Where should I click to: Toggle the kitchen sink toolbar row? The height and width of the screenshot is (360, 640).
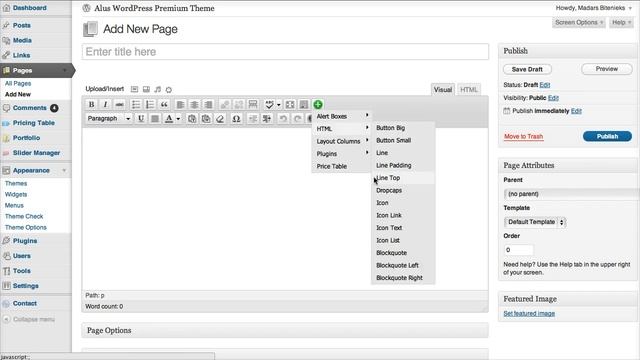tap(304, 104)
